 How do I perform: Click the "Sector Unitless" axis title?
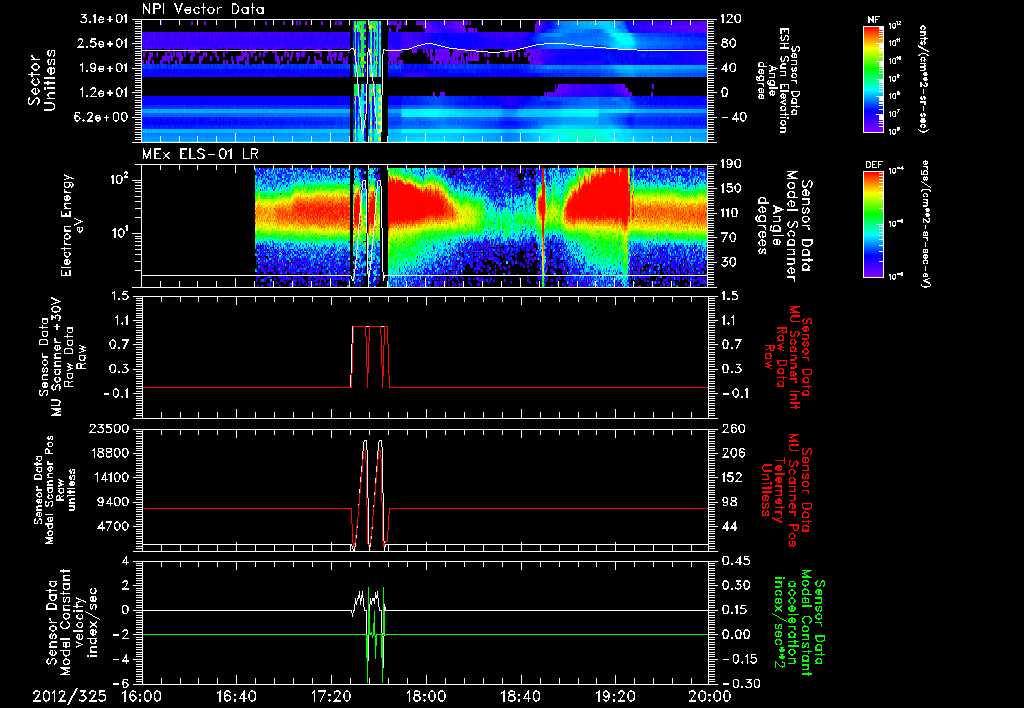[42, 80]
